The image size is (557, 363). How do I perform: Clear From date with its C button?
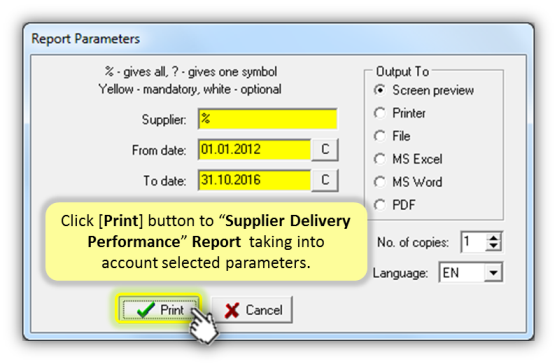pos(325,150)
